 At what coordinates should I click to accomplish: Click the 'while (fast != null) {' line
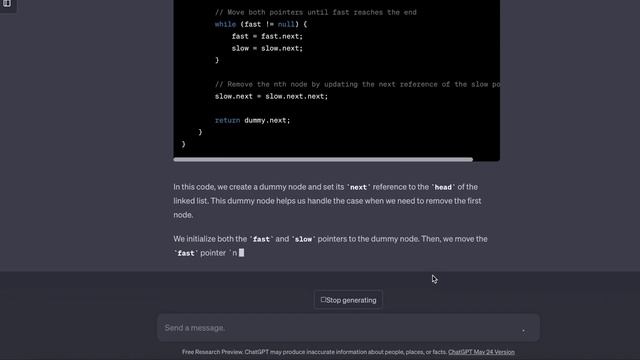click(261, 24)
